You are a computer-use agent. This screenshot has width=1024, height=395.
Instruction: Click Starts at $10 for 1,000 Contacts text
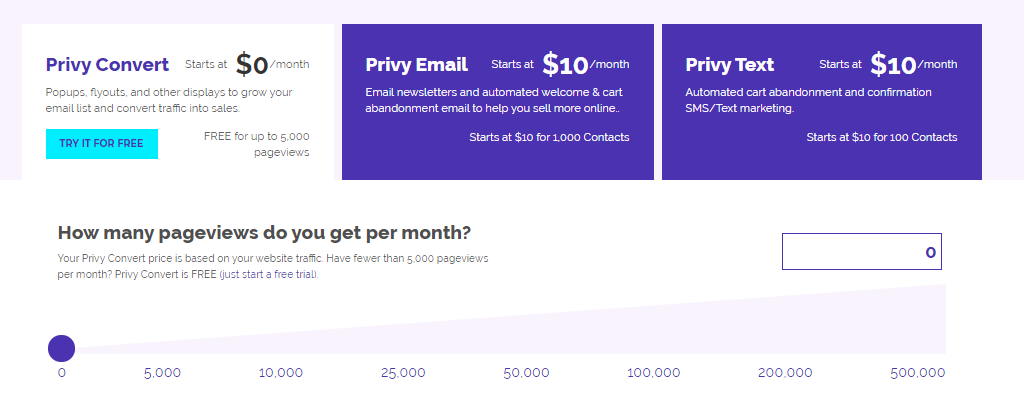click(549, 137)
